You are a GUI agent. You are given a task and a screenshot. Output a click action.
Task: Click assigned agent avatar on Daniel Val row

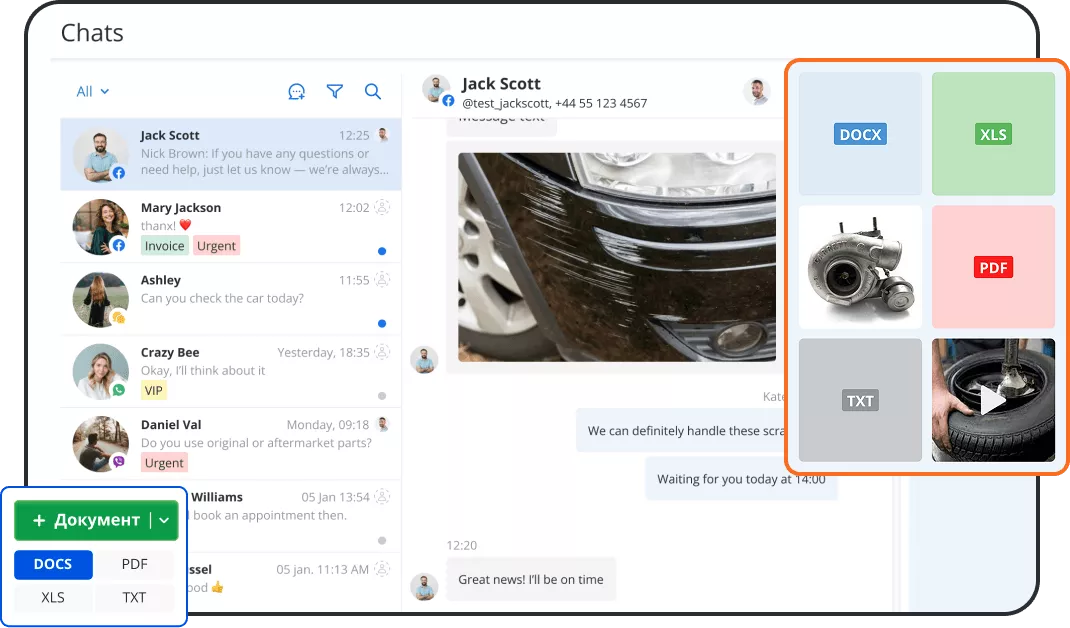[383, 424]
